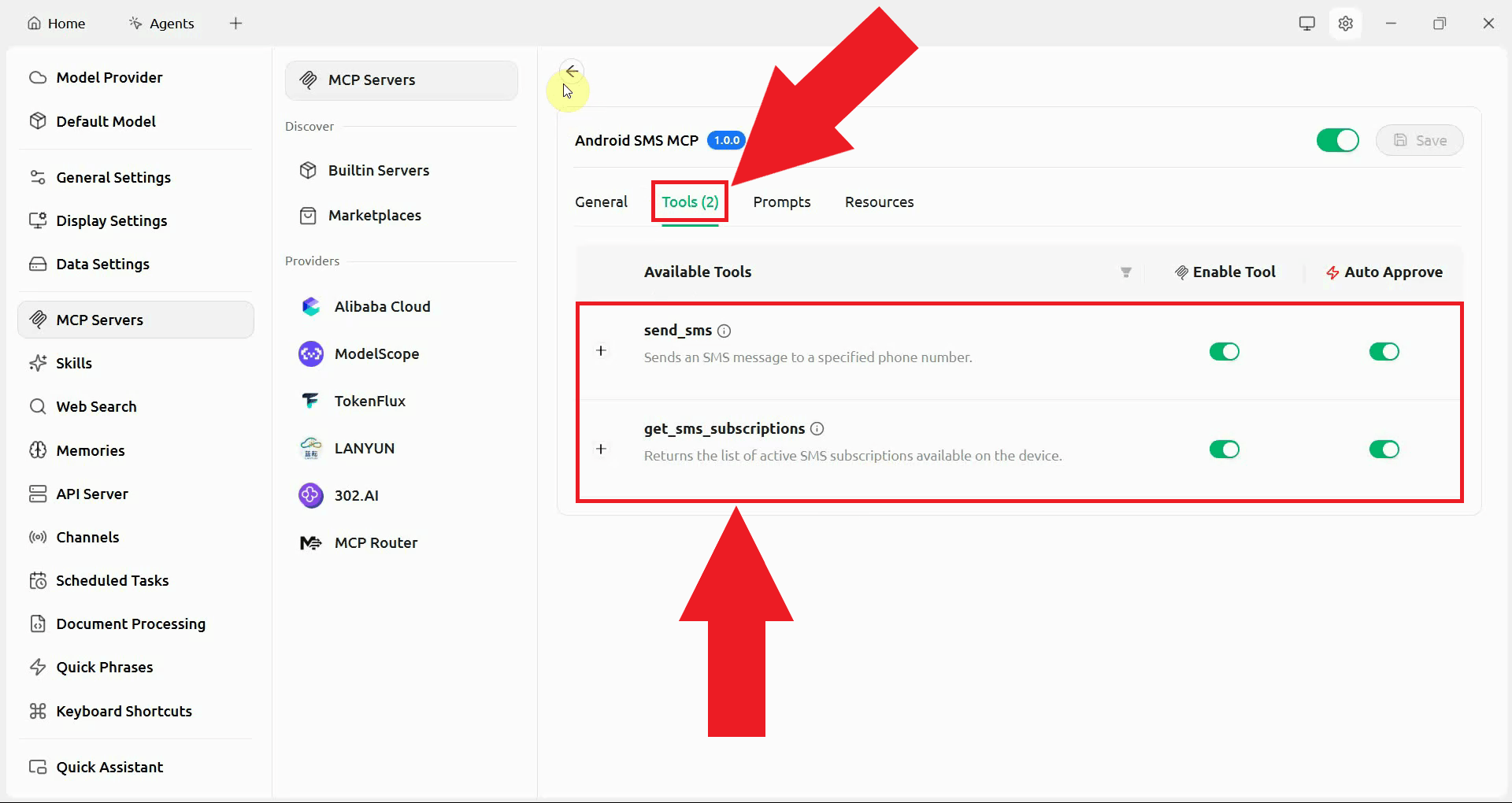Click the back arrow icon
Screen dimensions: 1512x803
pyautogui.click(x=572, y=71)
